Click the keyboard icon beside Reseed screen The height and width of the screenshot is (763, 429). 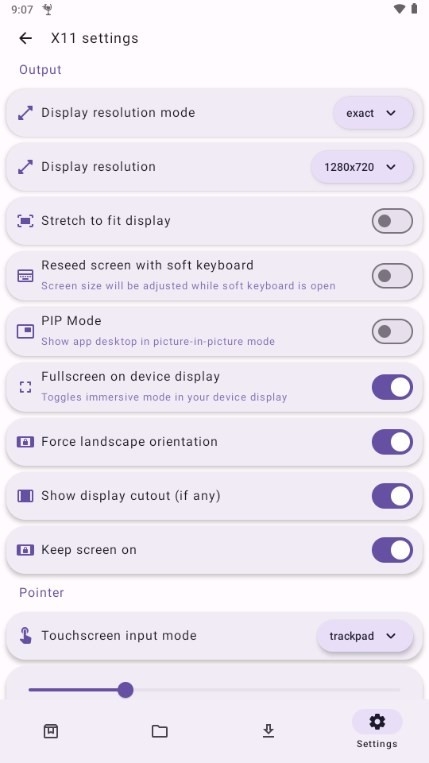(x=25, y=276)
